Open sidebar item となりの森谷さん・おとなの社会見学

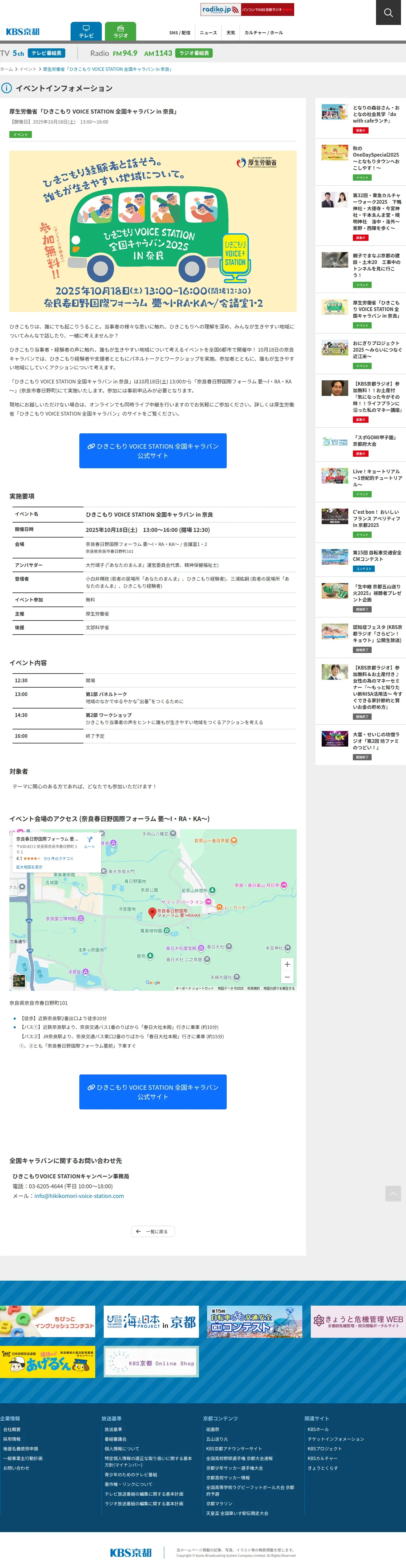click(360, 118)
